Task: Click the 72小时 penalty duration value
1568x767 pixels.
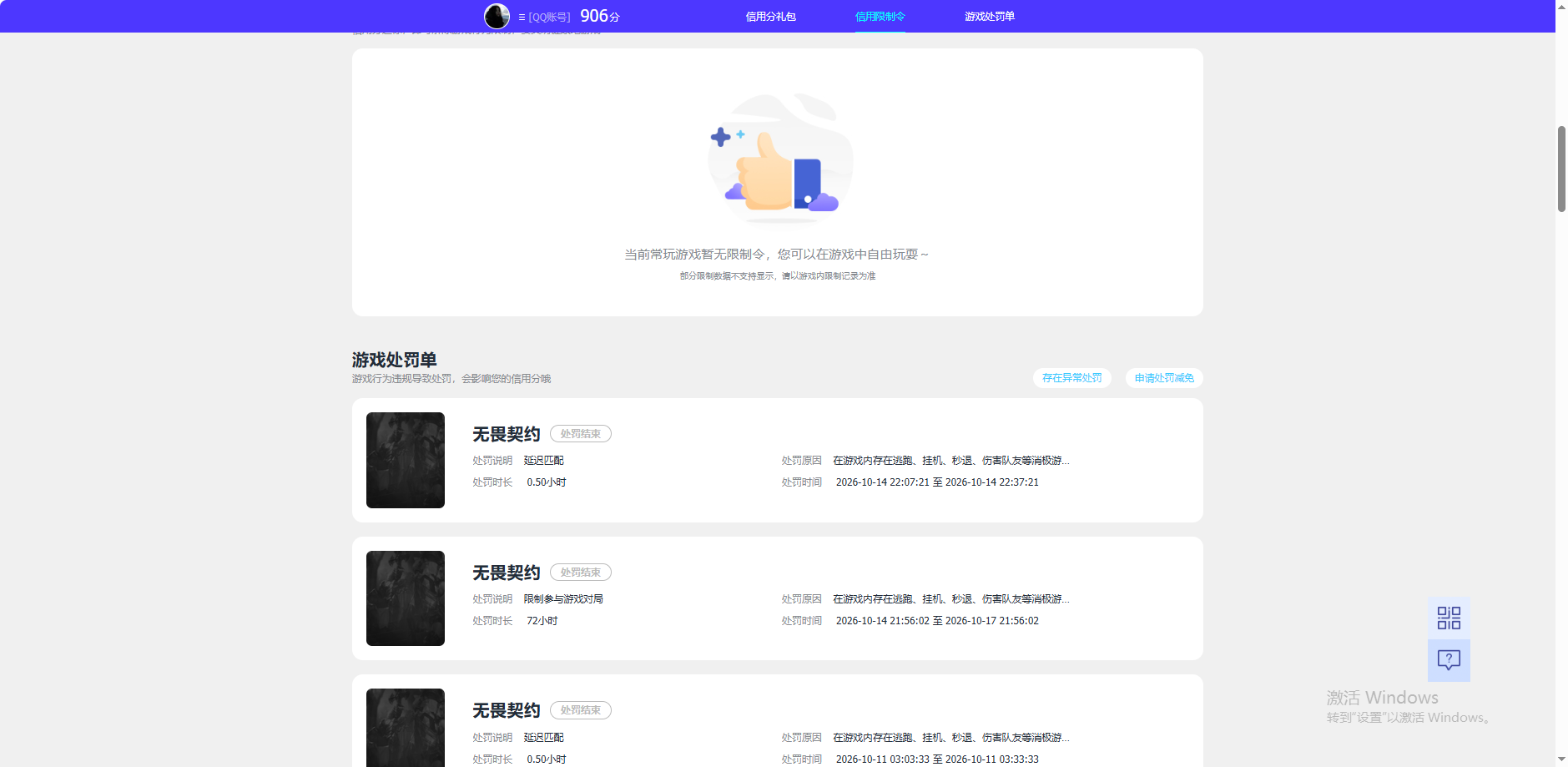Action: (x=542, y=621)
